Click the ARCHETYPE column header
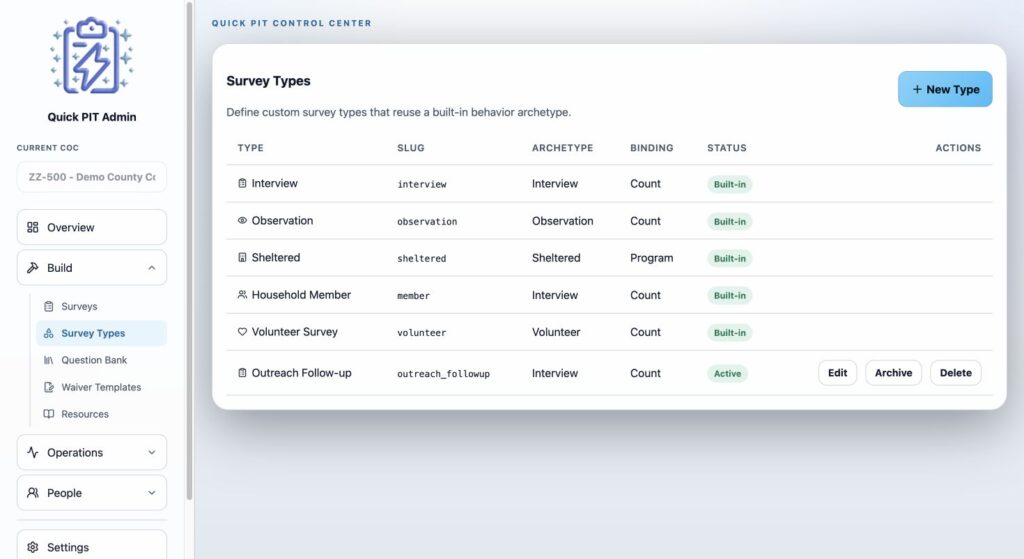1024x559 pixels. 562,148
